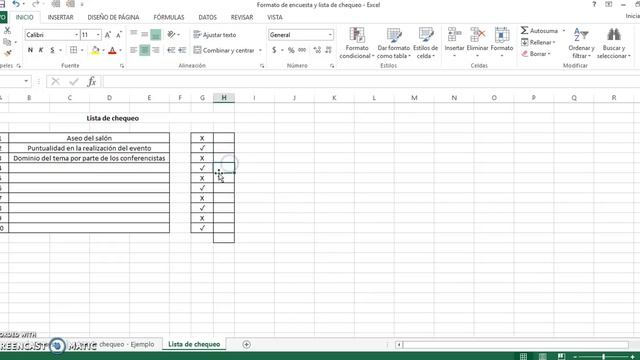Apply thousands separator (000) style
This screenshot has height=360, width=640.
click(x=302, y=50)
